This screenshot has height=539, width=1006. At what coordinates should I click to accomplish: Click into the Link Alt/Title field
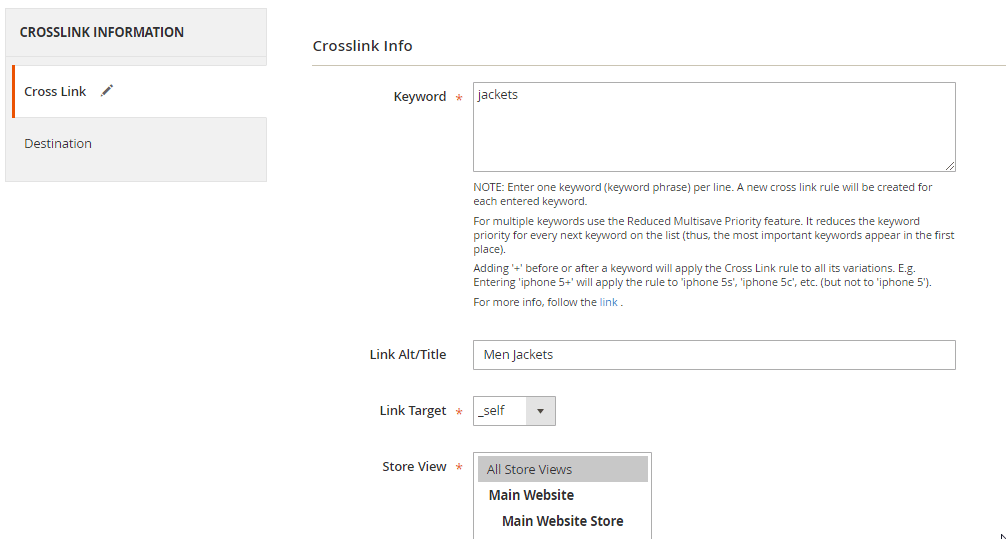(x=713, y=355)
